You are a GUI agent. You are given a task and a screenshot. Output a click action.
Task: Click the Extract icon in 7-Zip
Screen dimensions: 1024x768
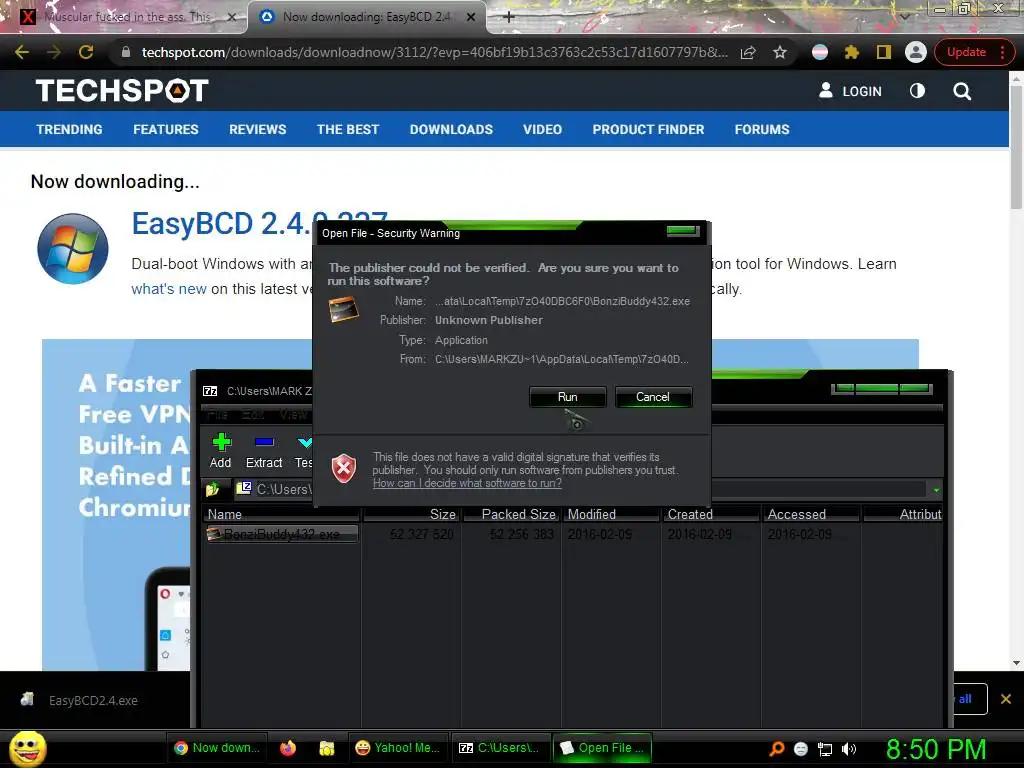[264, 443]
